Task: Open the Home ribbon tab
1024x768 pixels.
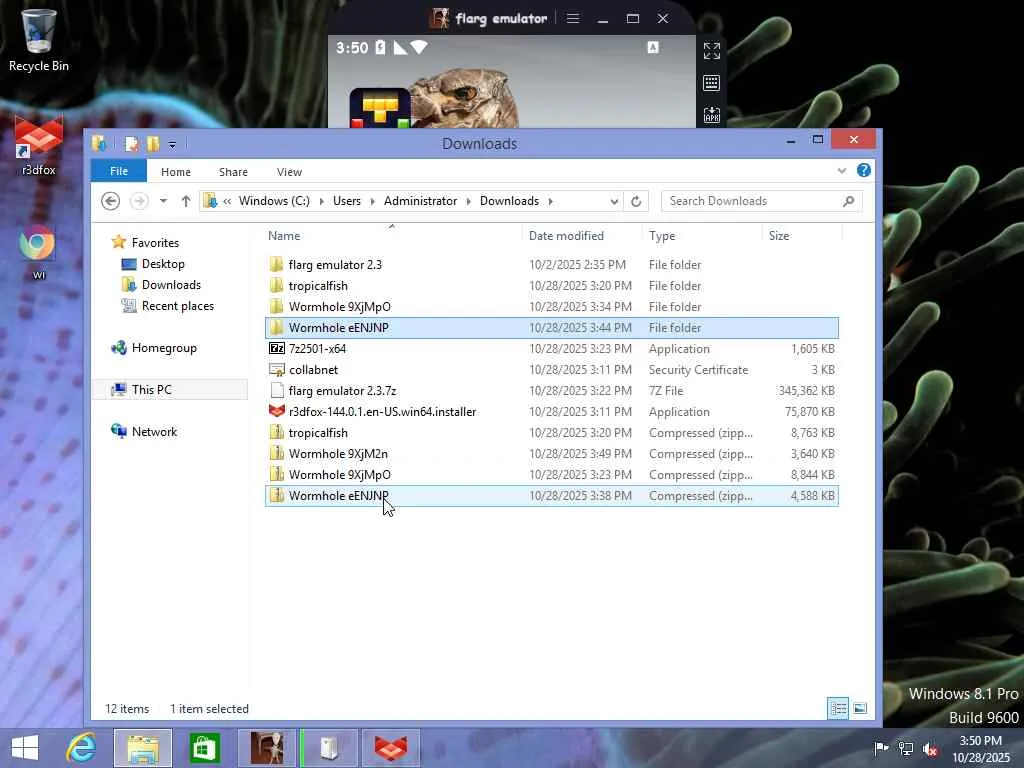Action: (x=176, y=172)
